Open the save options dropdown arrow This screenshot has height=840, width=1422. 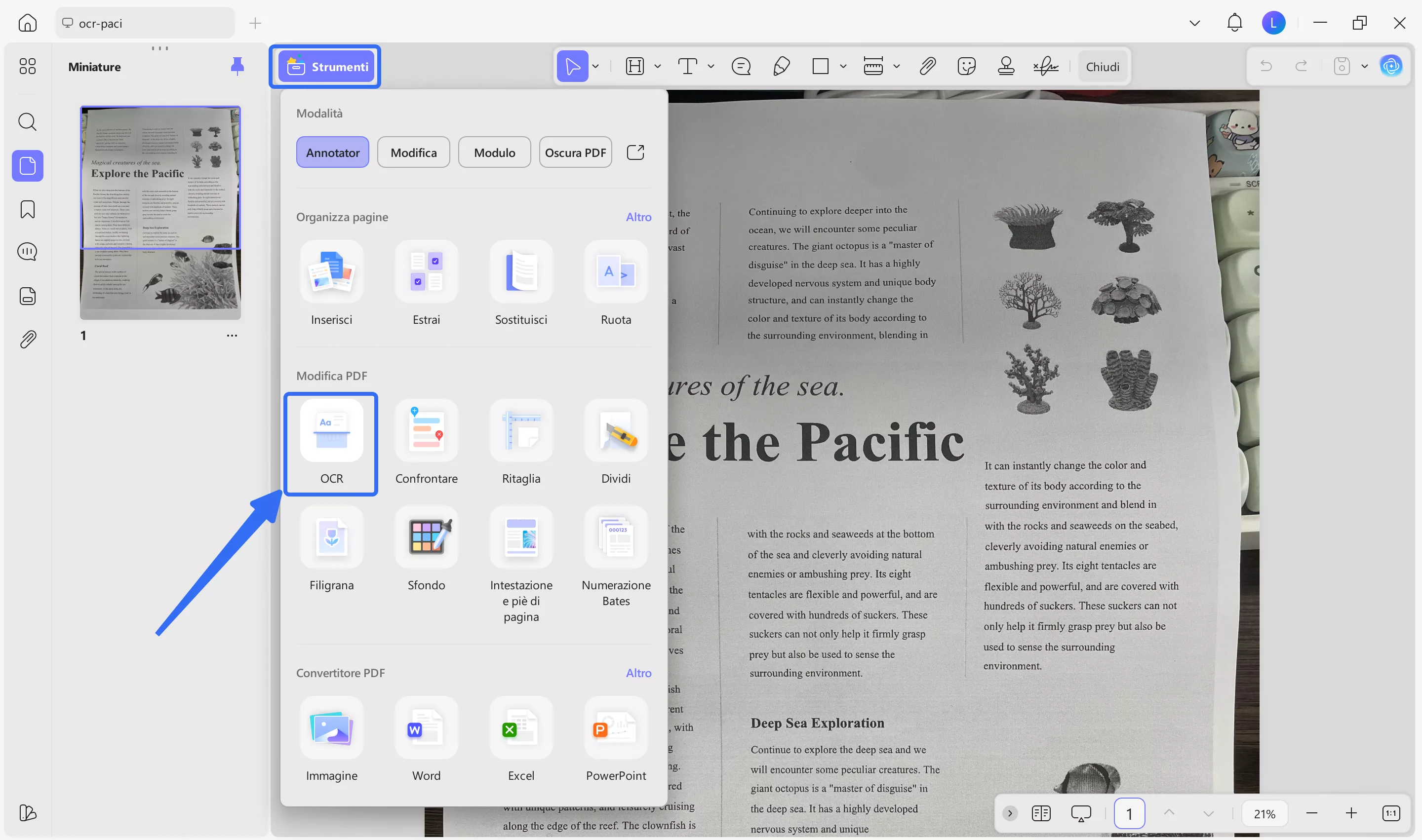[x=1364, y=67]
